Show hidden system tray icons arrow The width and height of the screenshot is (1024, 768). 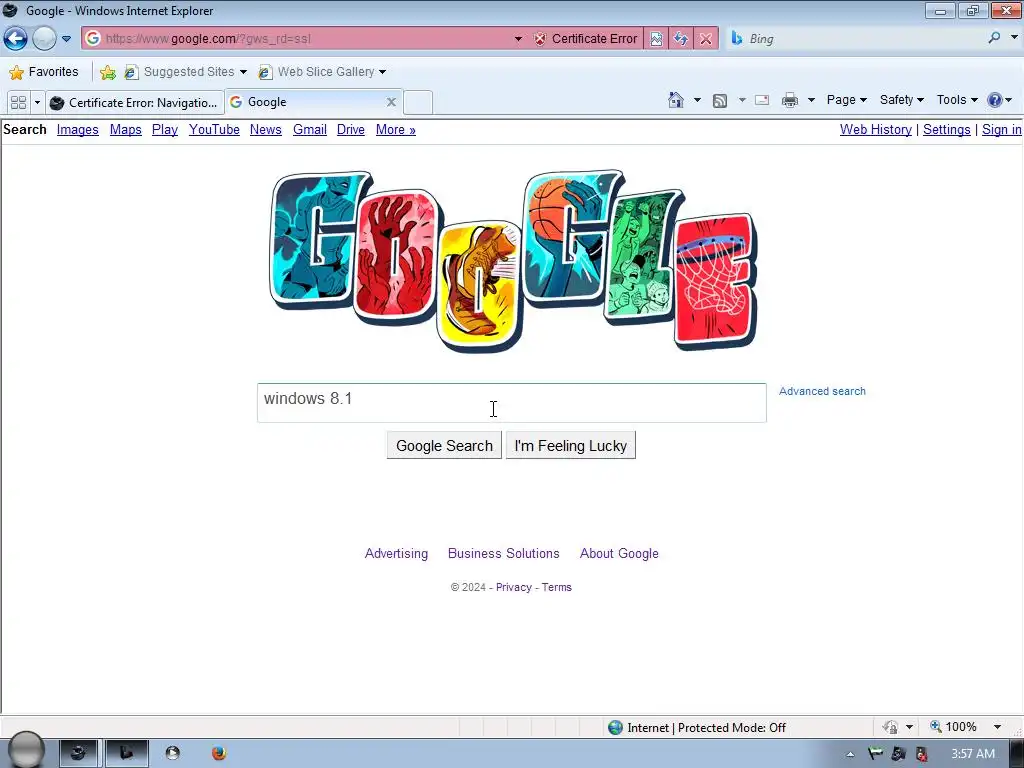tap(850, 754)
